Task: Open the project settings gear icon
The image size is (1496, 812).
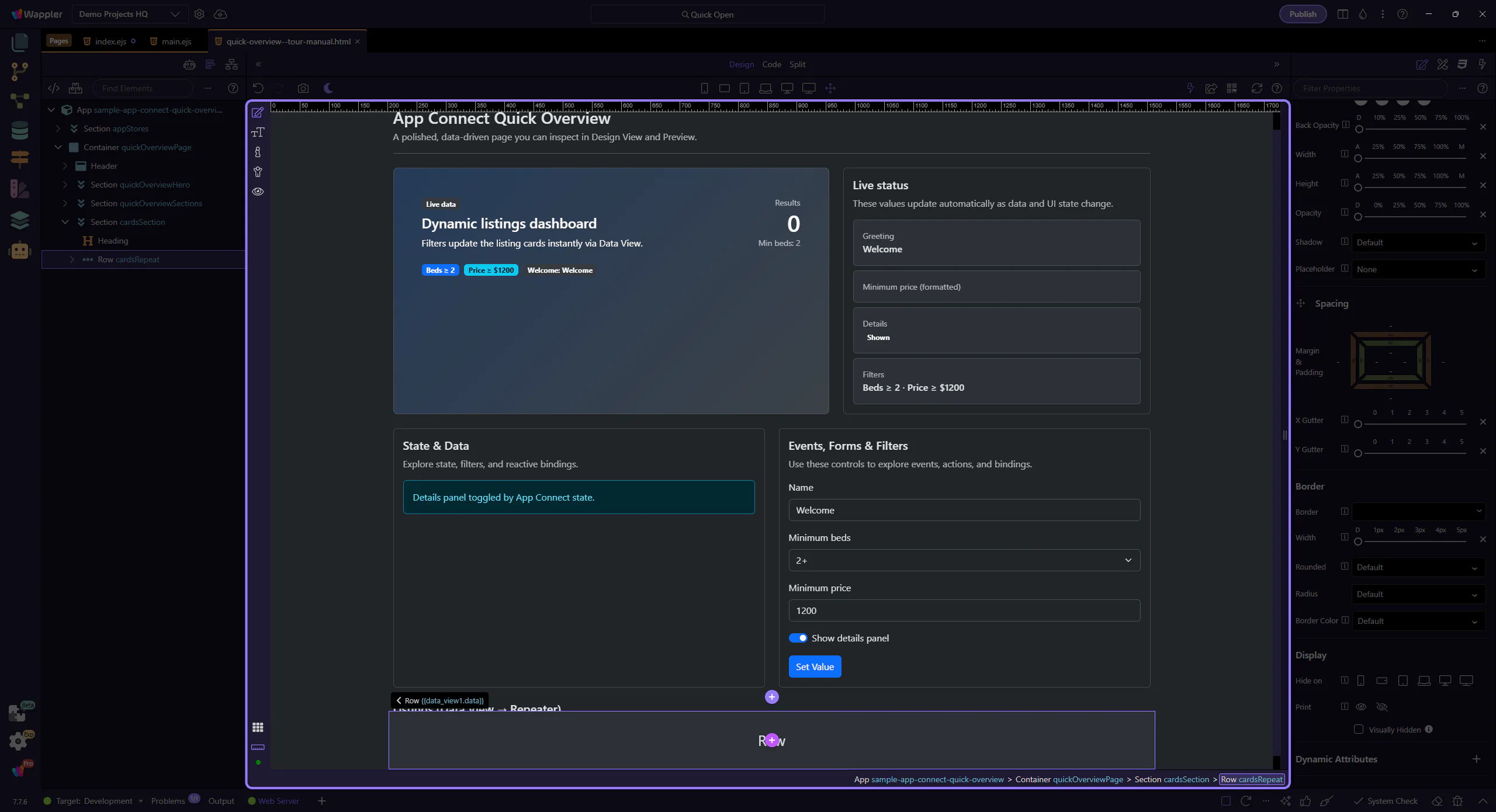Action: click(199, 14)
